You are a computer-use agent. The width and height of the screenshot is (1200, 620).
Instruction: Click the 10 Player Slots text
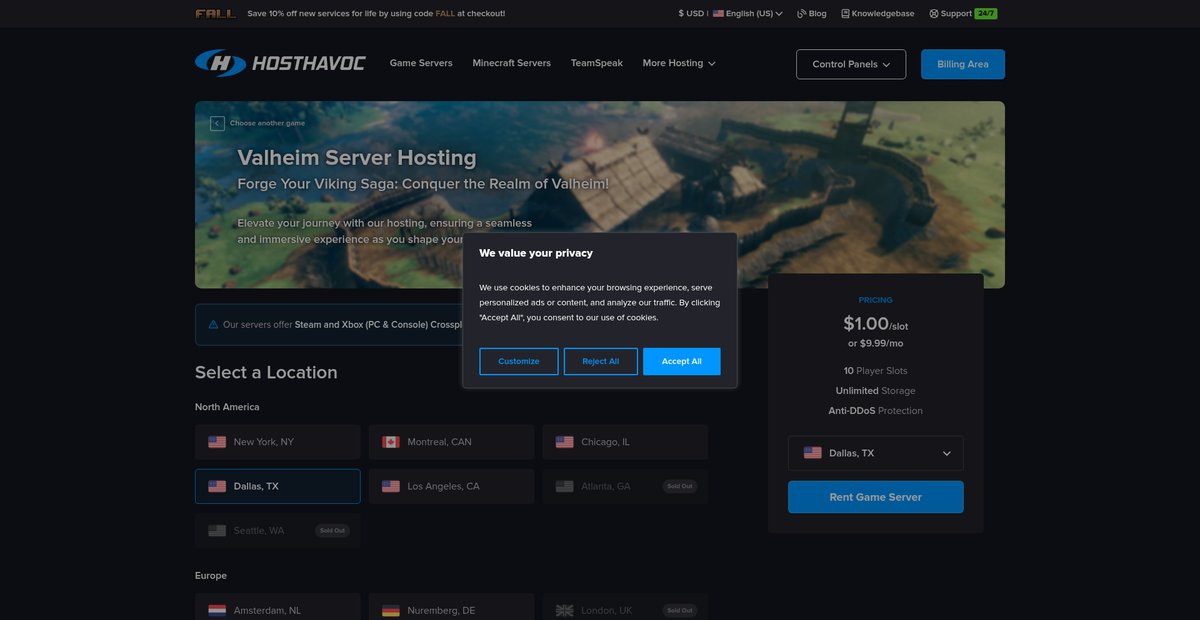[x=876, y=371]
